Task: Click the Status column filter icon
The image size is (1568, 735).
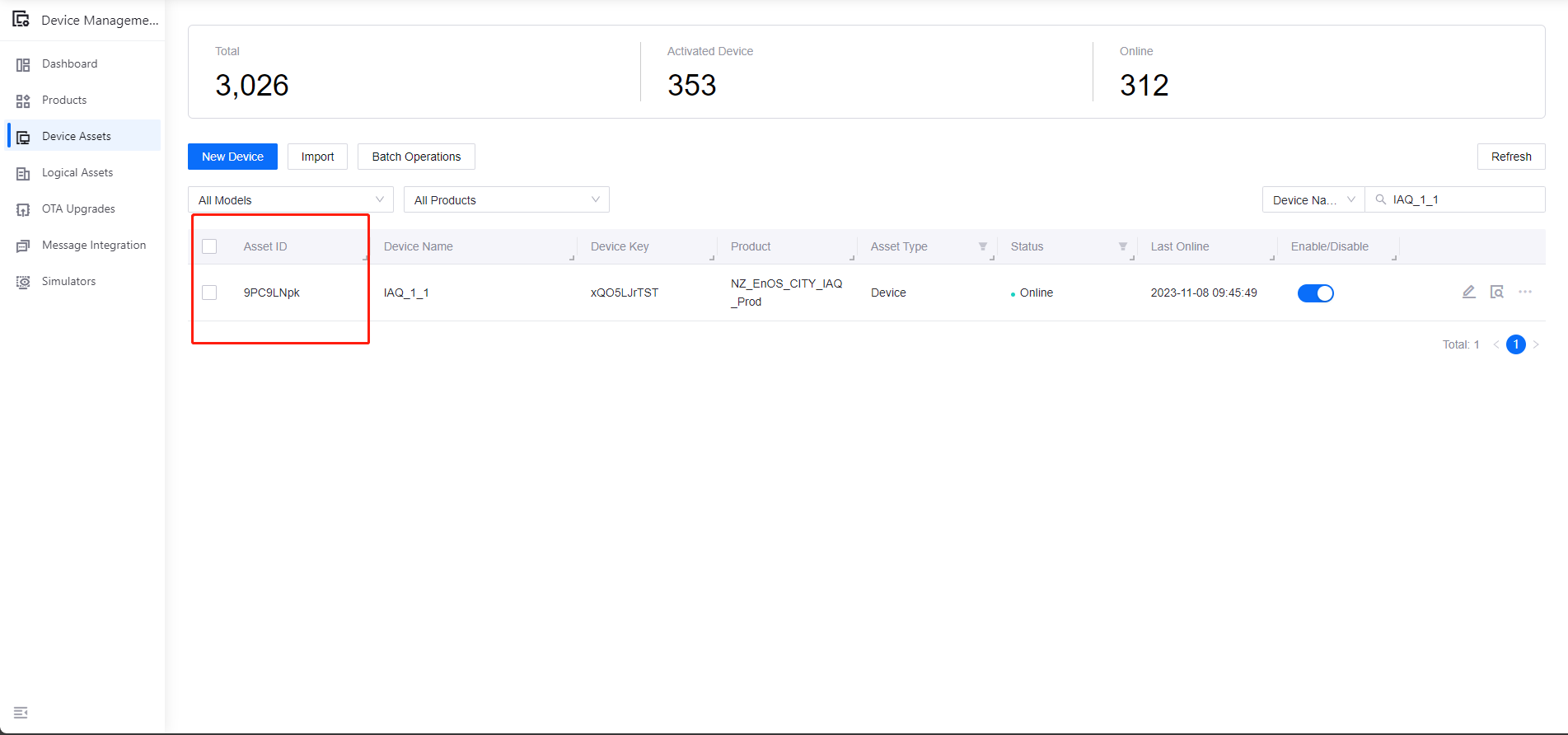Action: click(x=1122, y=246)
